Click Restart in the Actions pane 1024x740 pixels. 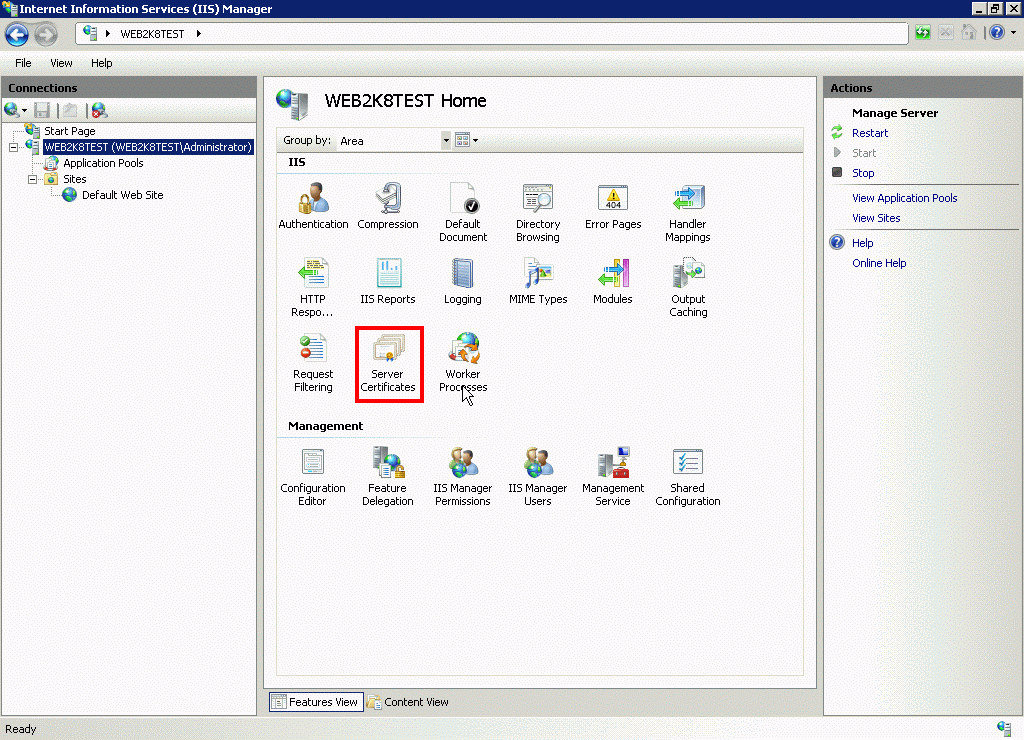[x=869, y=133]
